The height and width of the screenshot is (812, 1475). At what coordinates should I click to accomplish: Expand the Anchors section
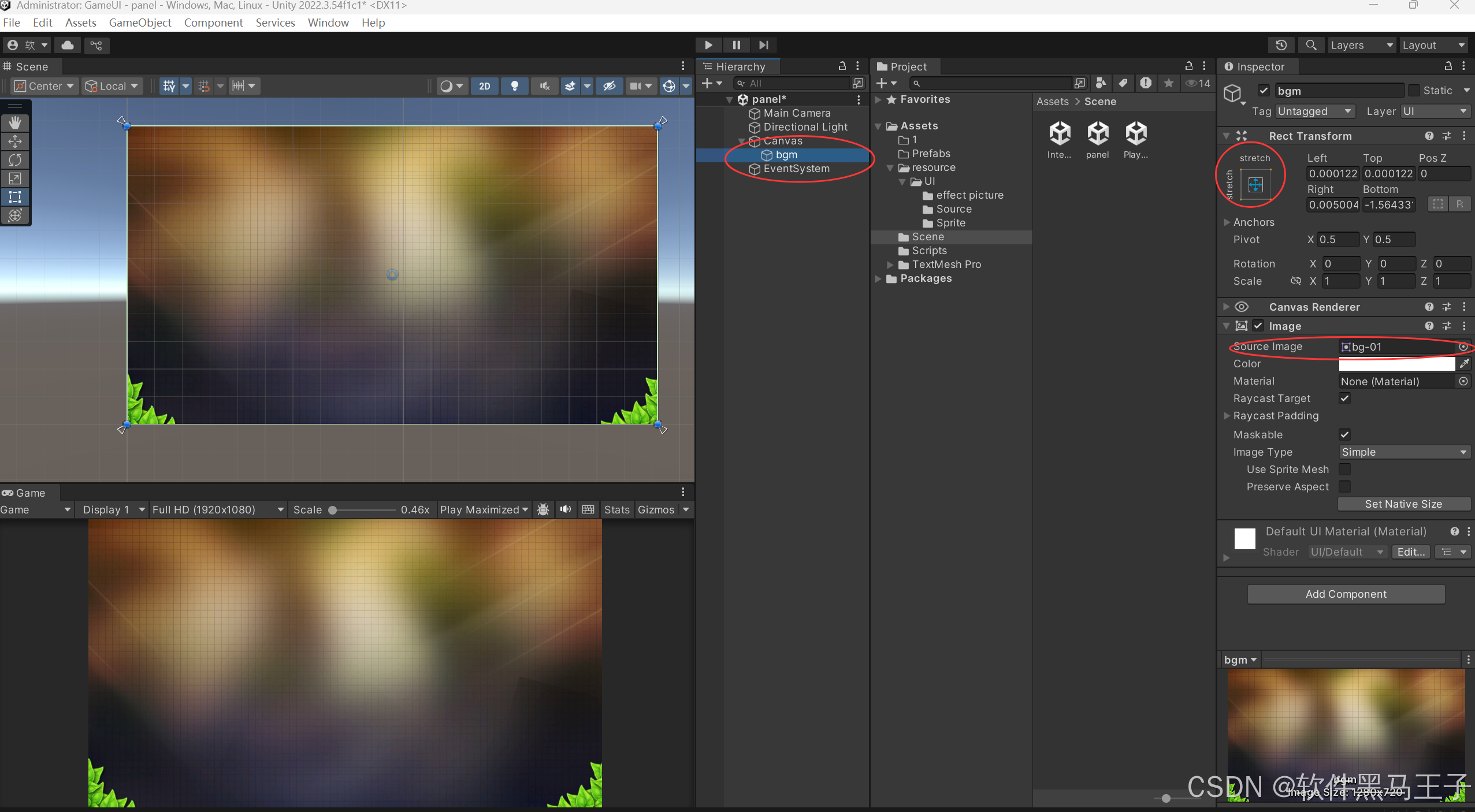1227,222
